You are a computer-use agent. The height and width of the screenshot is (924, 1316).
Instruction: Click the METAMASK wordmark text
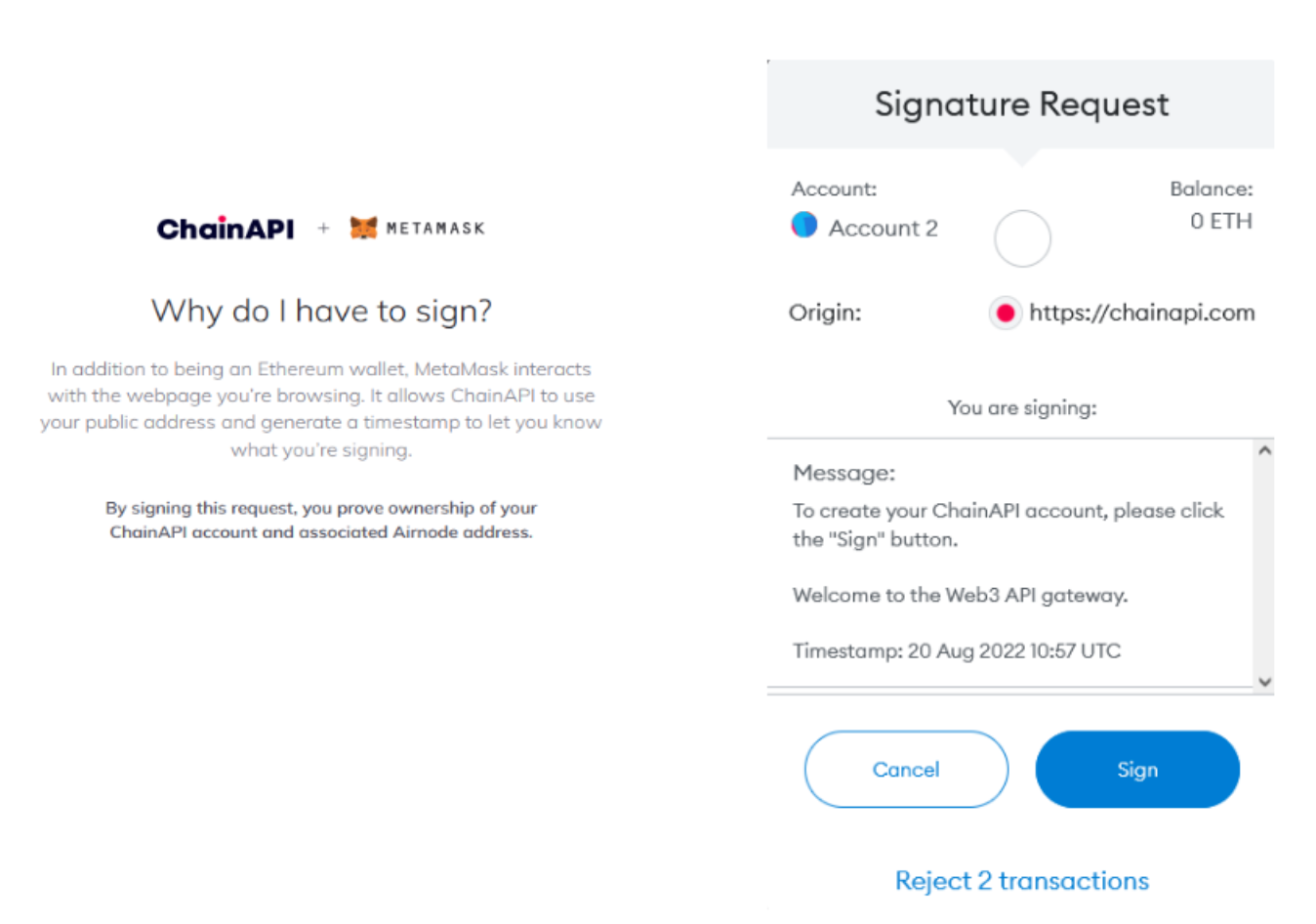tap(435, 229)
